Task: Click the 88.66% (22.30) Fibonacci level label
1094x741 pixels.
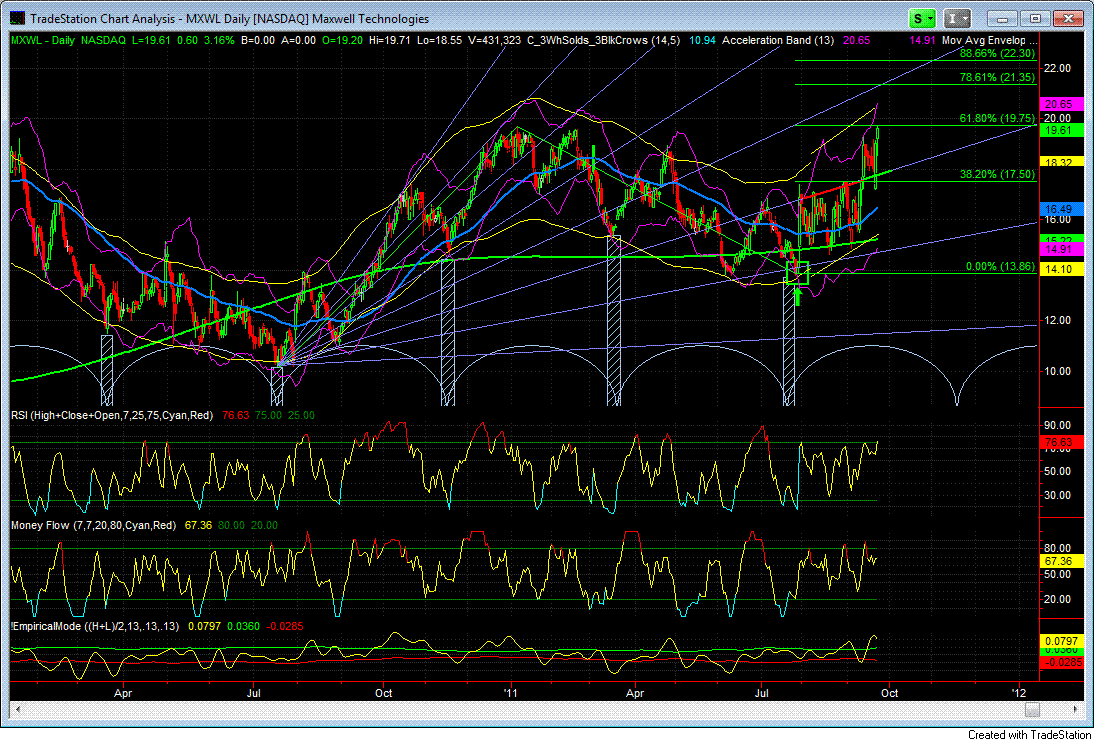Action: tap(996, 53)
